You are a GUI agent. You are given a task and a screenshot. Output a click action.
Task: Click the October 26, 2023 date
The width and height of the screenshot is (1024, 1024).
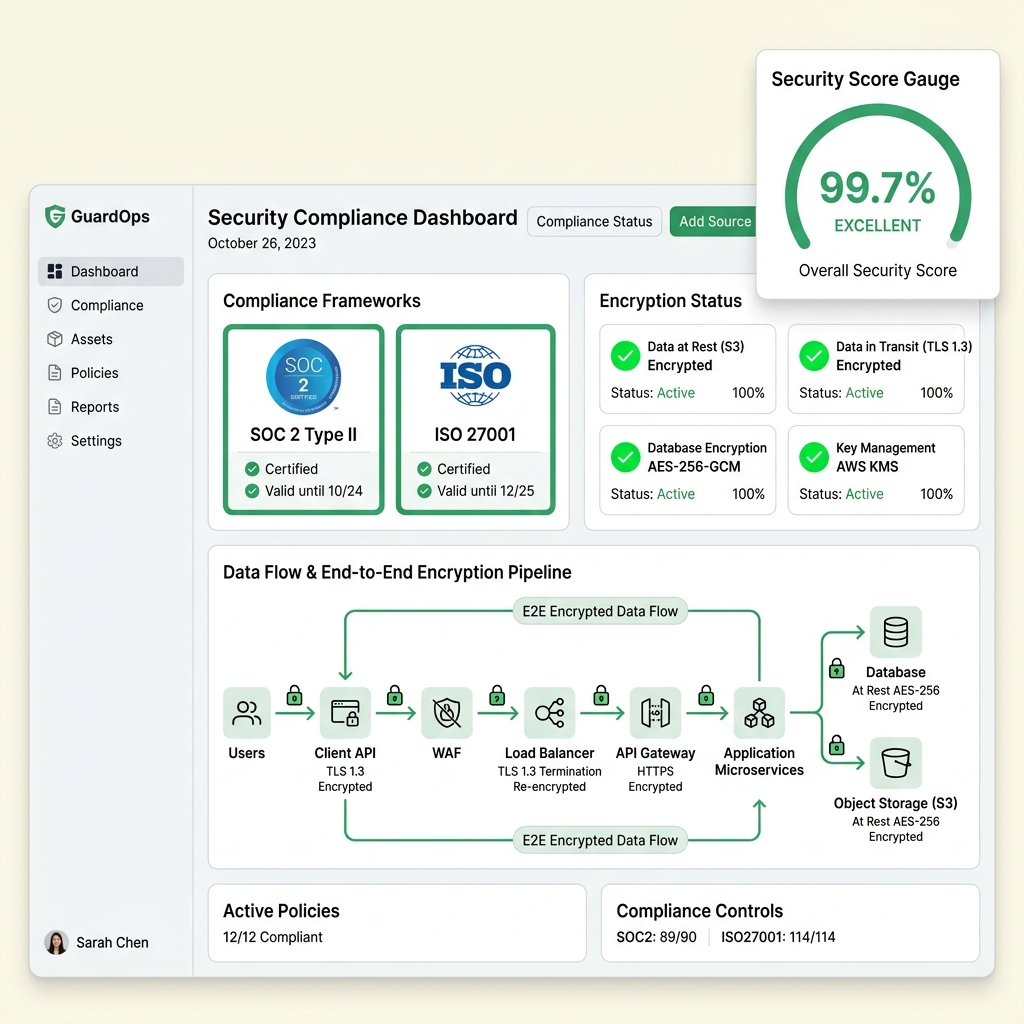click(x=262, y=243)
